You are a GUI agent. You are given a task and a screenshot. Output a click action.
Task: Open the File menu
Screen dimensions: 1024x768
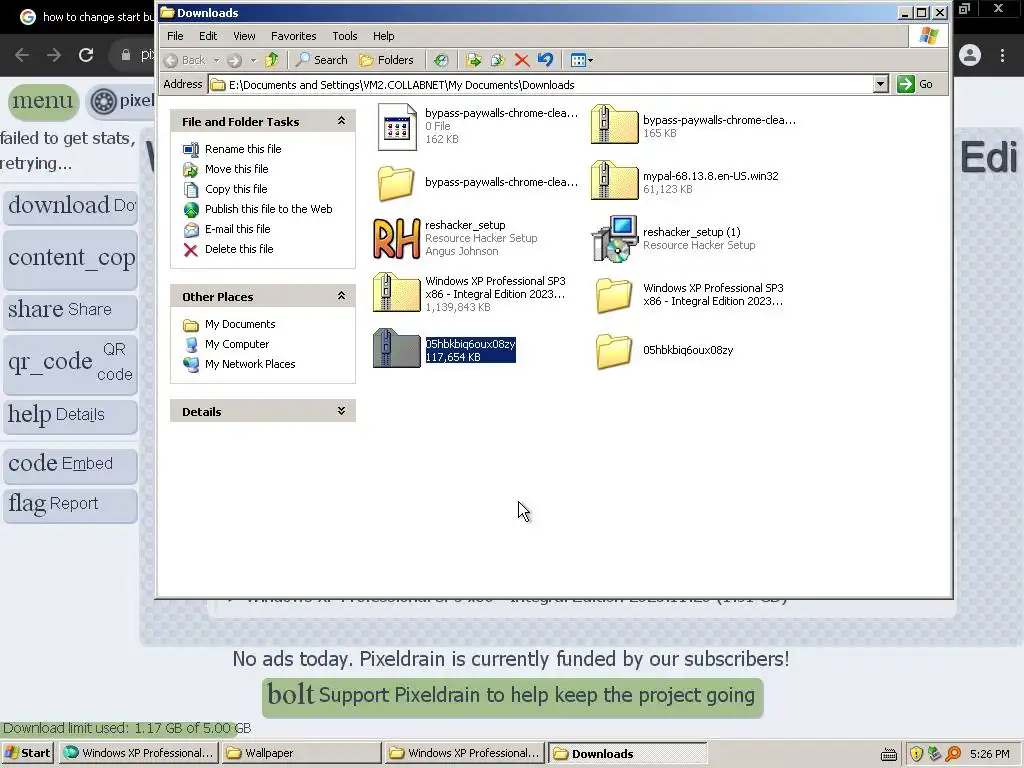point(175,36)
